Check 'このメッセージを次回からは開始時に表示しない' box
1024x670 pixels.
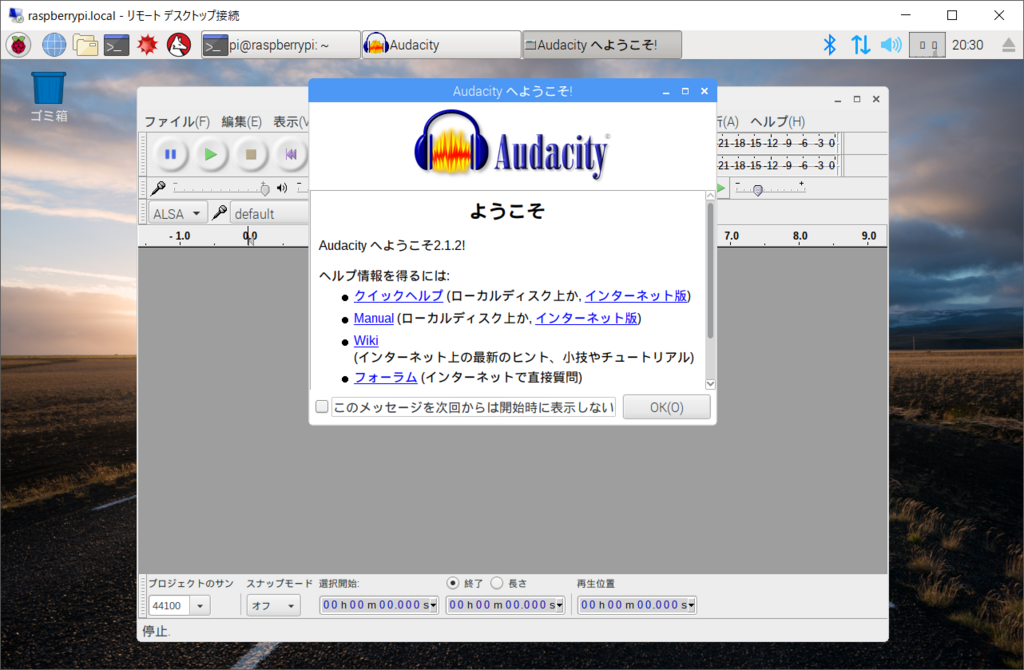coord(322,407)
